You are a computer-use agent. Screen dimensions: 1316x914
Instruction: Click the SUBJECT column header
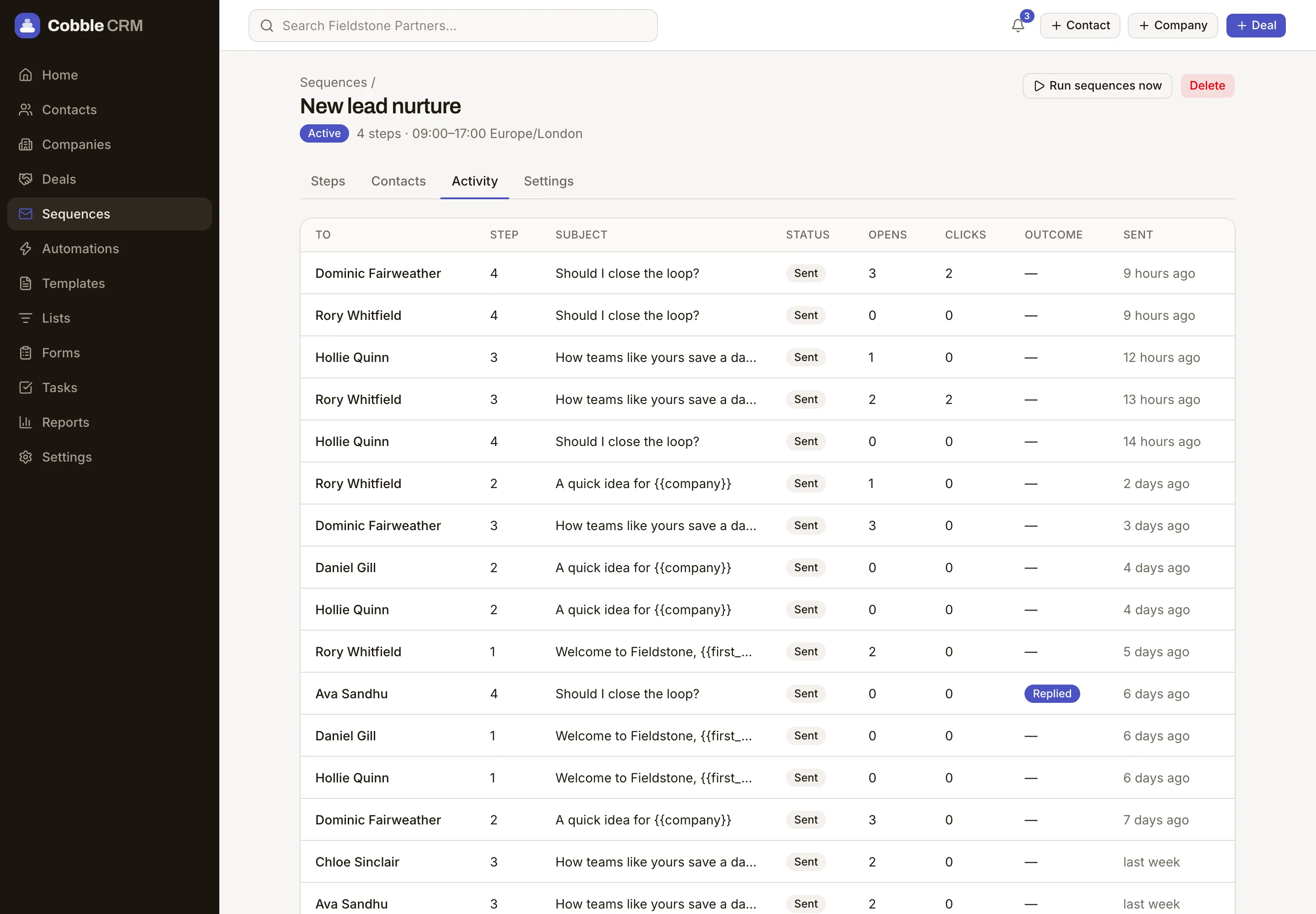click(x=581, y=235)
